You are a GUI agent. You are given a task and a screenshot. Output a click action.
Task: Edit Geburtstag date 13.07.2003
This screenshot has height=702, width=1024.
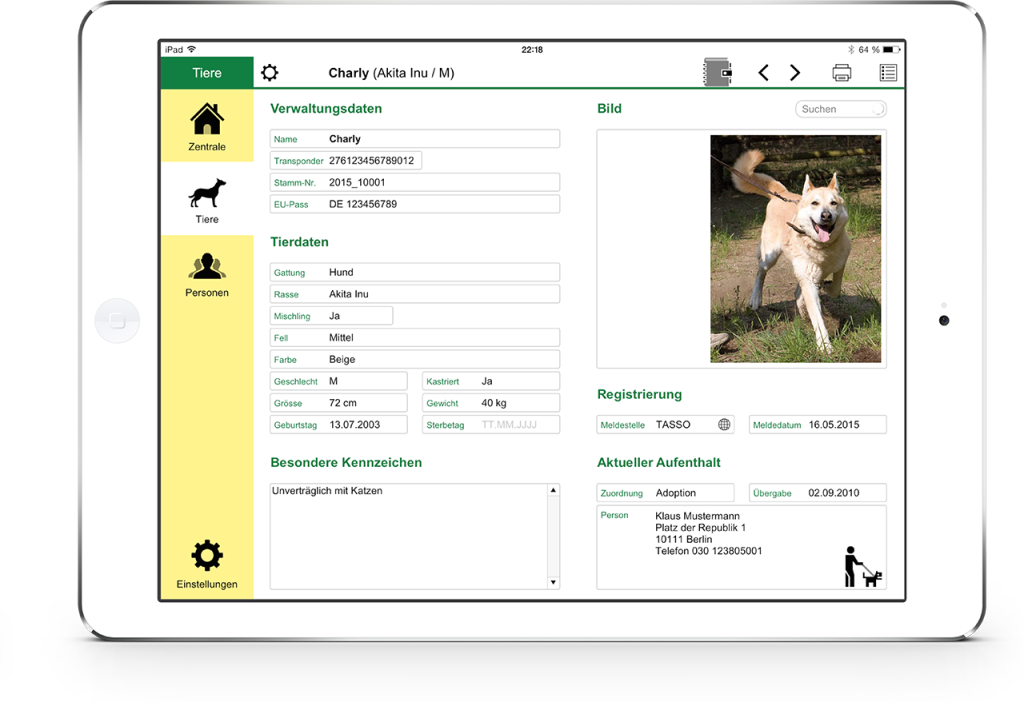pos(339,424)
